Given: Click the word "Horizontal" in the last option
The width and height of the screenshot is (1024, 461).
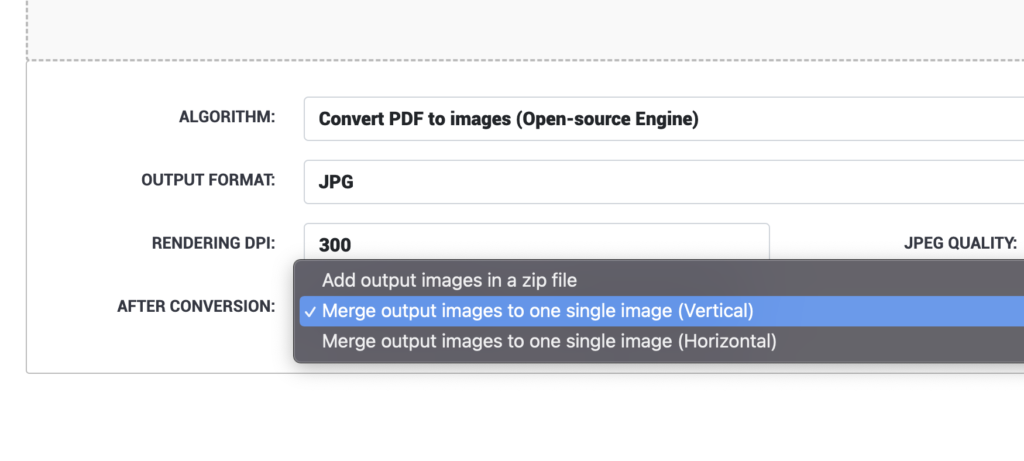Looking at the screenshot, I should point(728,342).
